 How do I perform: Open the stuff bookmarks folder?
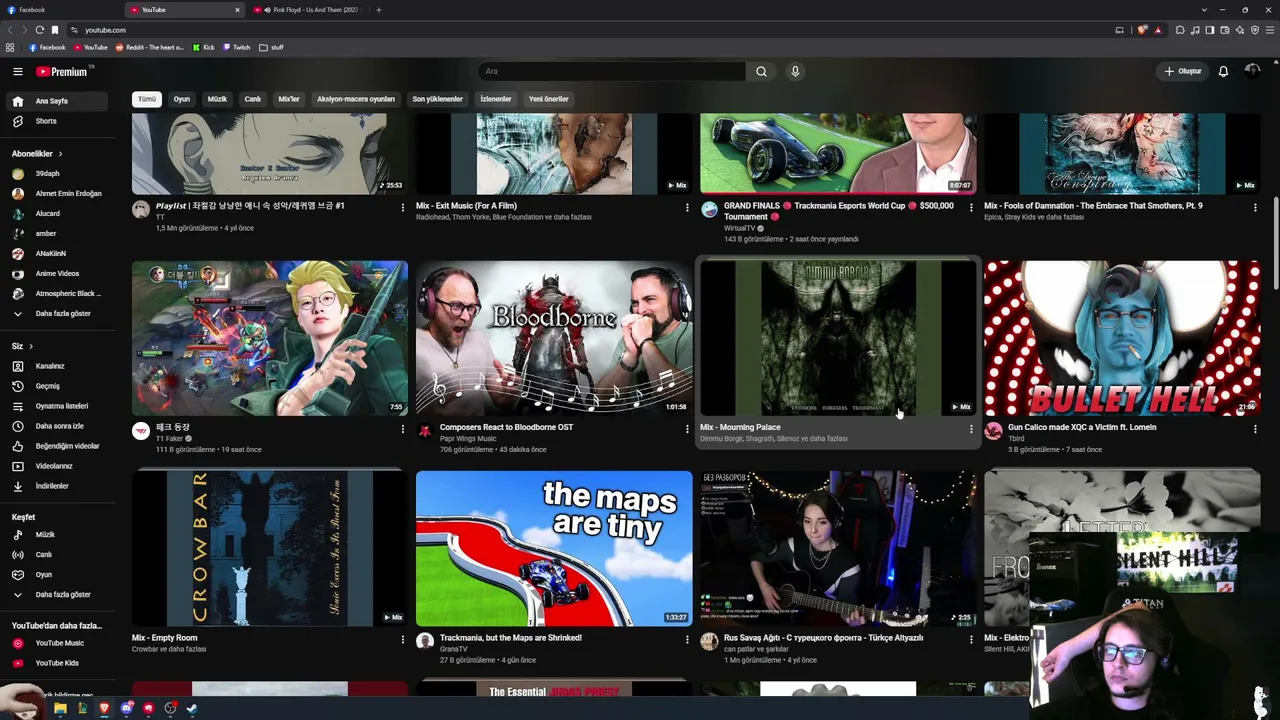coord(271,47)
